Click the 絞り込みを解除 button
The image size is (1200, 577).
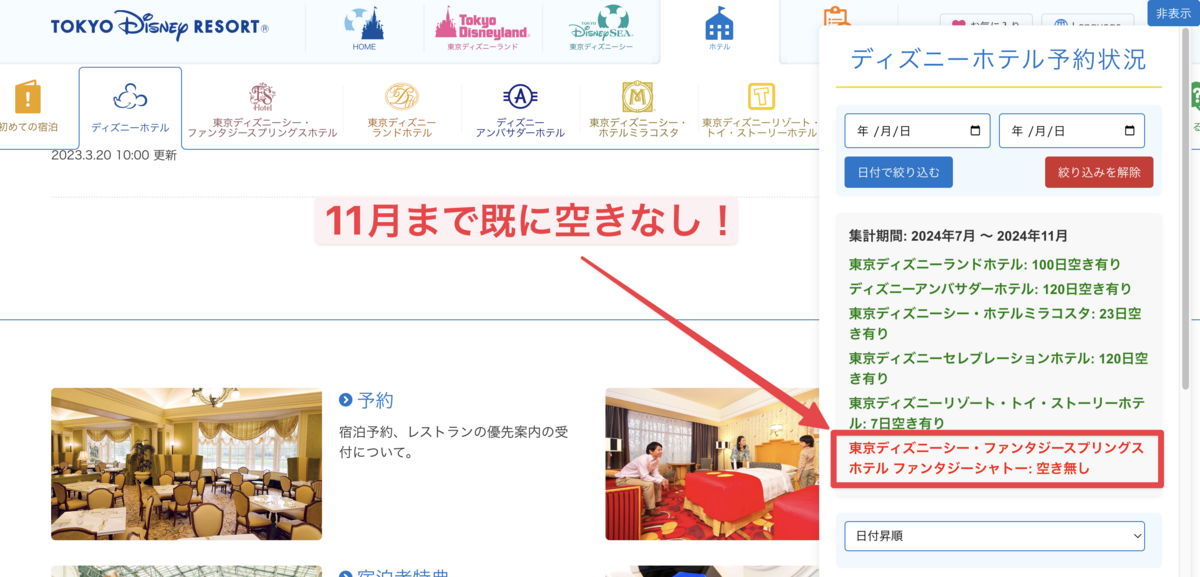[1098, 172]
